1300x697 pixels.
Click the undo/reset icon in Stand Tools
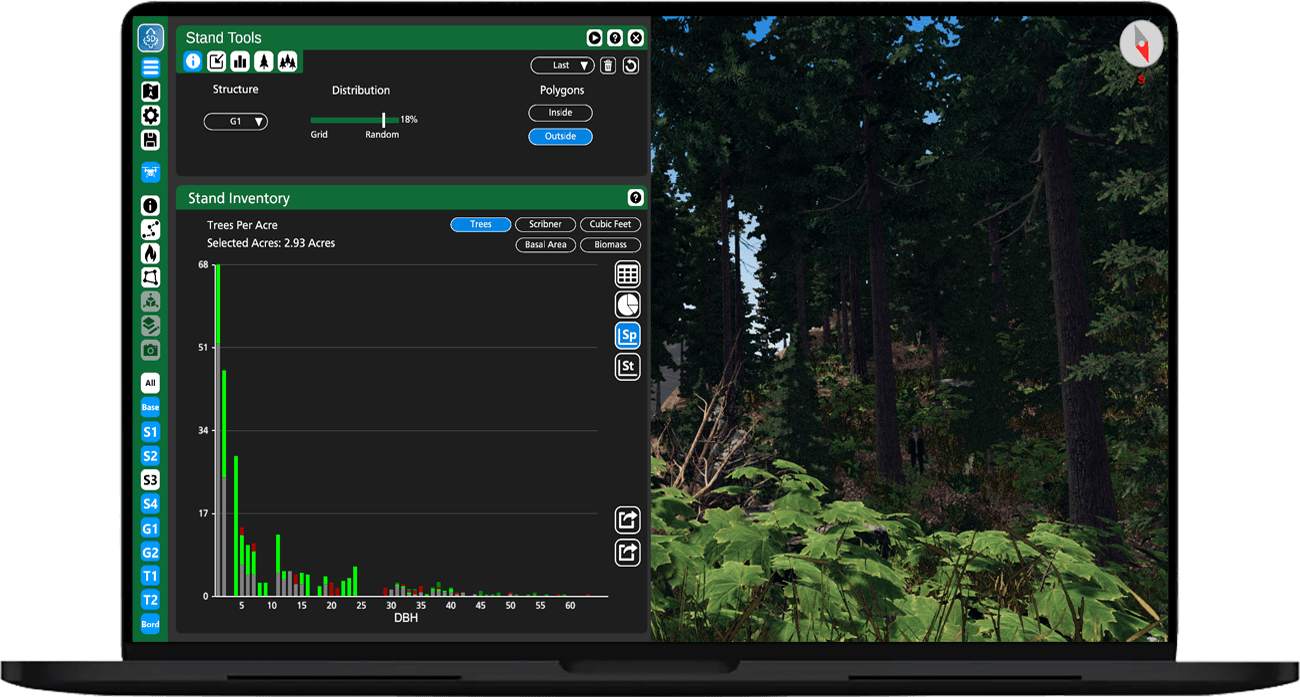(x=633, y=65)
